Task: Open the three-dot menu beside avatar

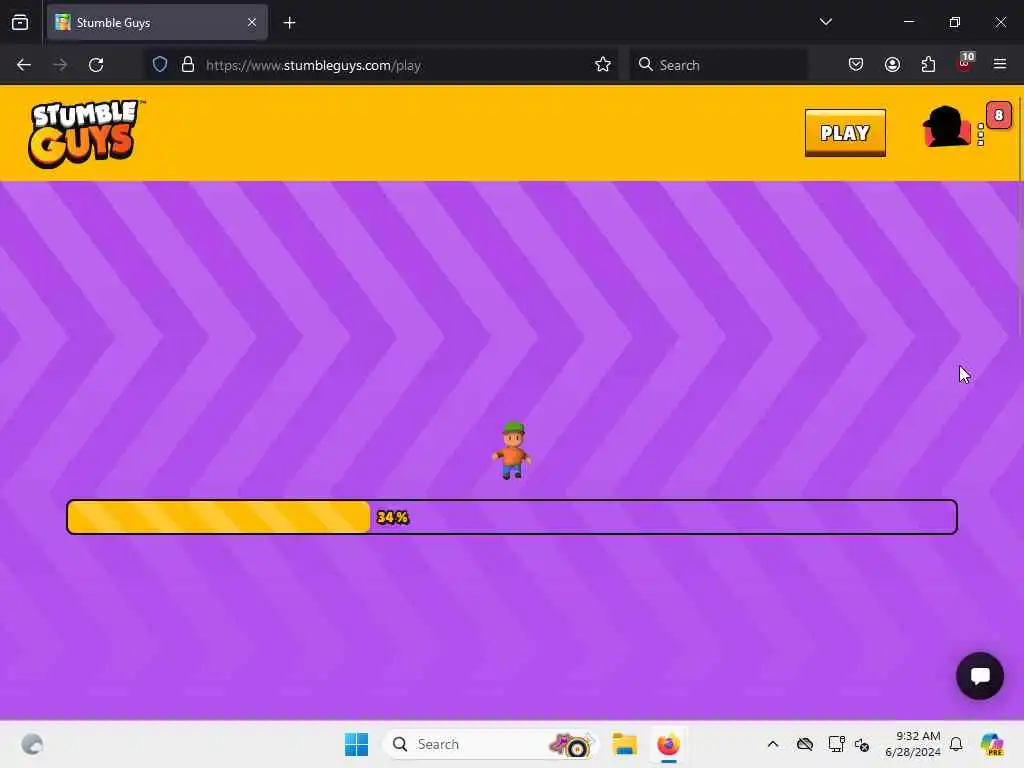Action: [980, 135]
